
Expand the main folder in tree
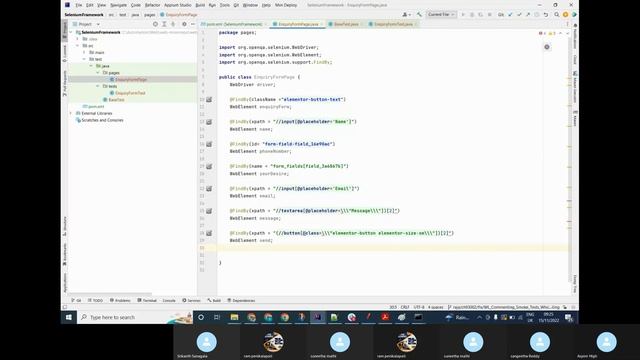coord(84,53)
